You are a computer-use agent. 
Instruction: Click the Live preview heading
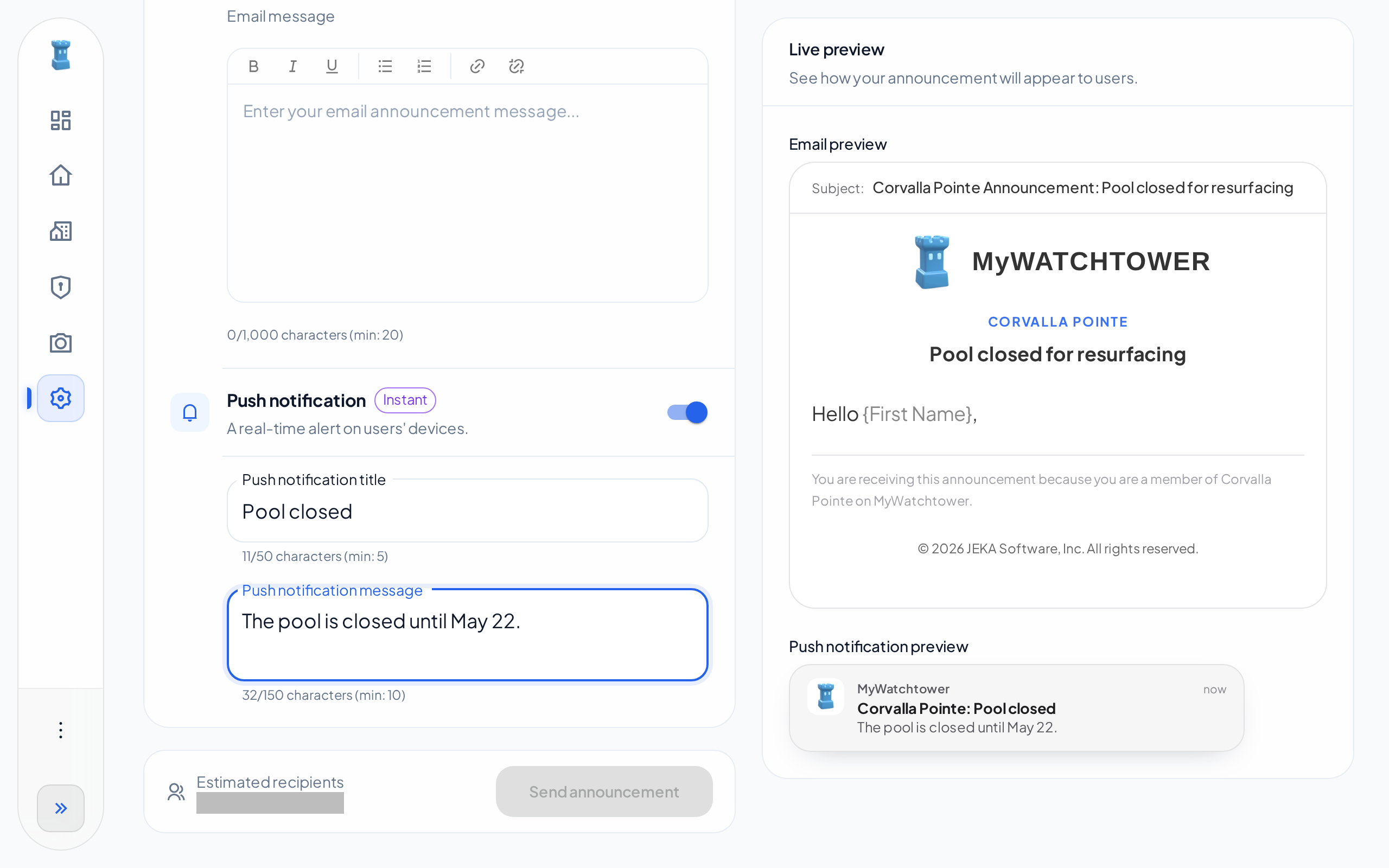pos(836,50)
